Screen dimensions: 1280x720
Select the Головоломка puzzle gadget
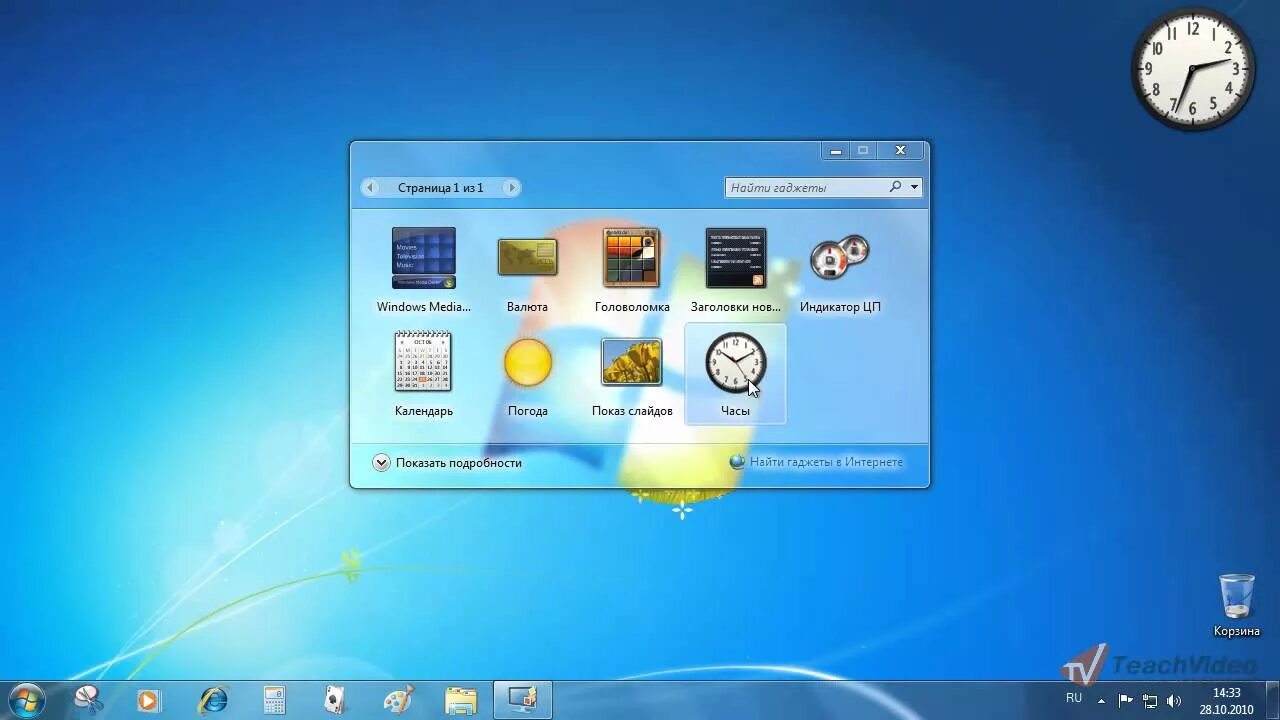[x=631, y=270]
